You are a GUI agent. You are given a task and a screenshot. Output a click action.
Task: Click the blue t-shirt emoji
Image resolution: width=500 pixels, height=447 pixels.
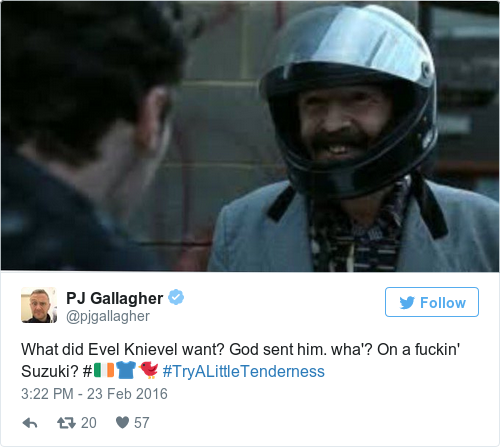point(126,370)
